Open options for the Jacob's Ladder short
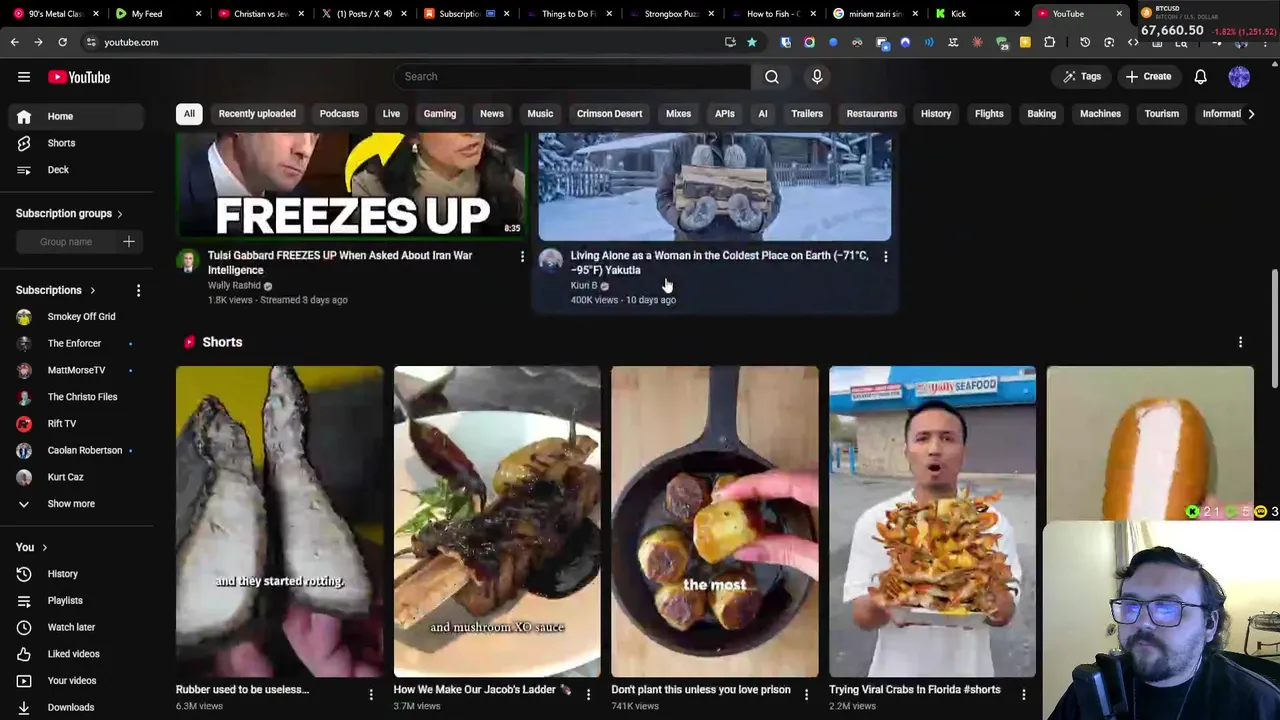 tap(588, 694)
